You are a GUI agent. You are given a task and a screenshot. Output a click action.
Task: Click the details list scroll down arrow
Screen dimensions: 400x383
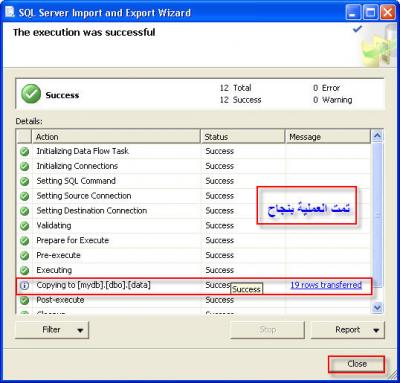377,307
